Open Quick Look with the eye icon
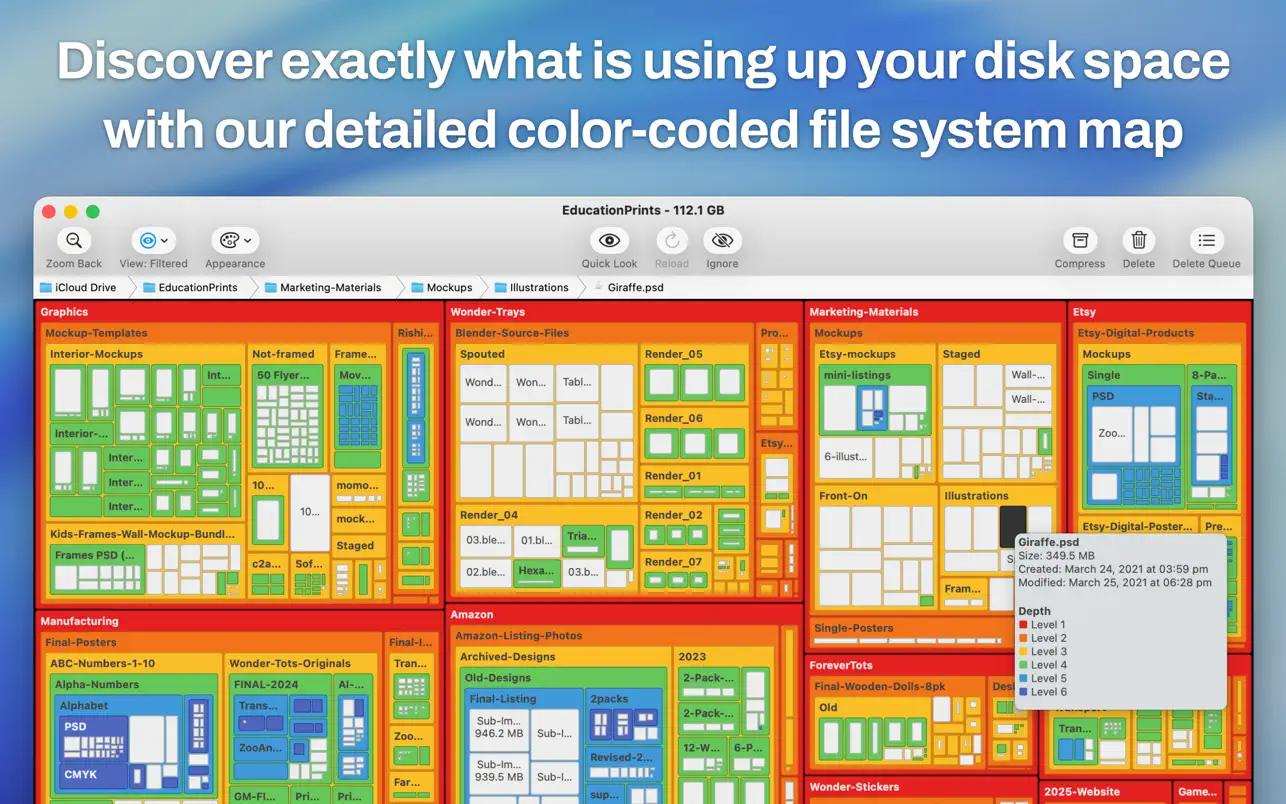The width and height of the screenshot is (1286, 804). pos(609,240)
